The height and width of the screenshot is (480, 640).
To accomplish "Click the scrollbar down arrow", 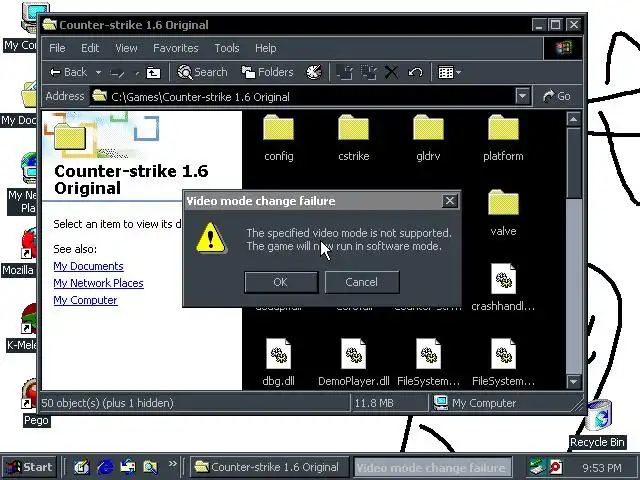I will point(573,382).
